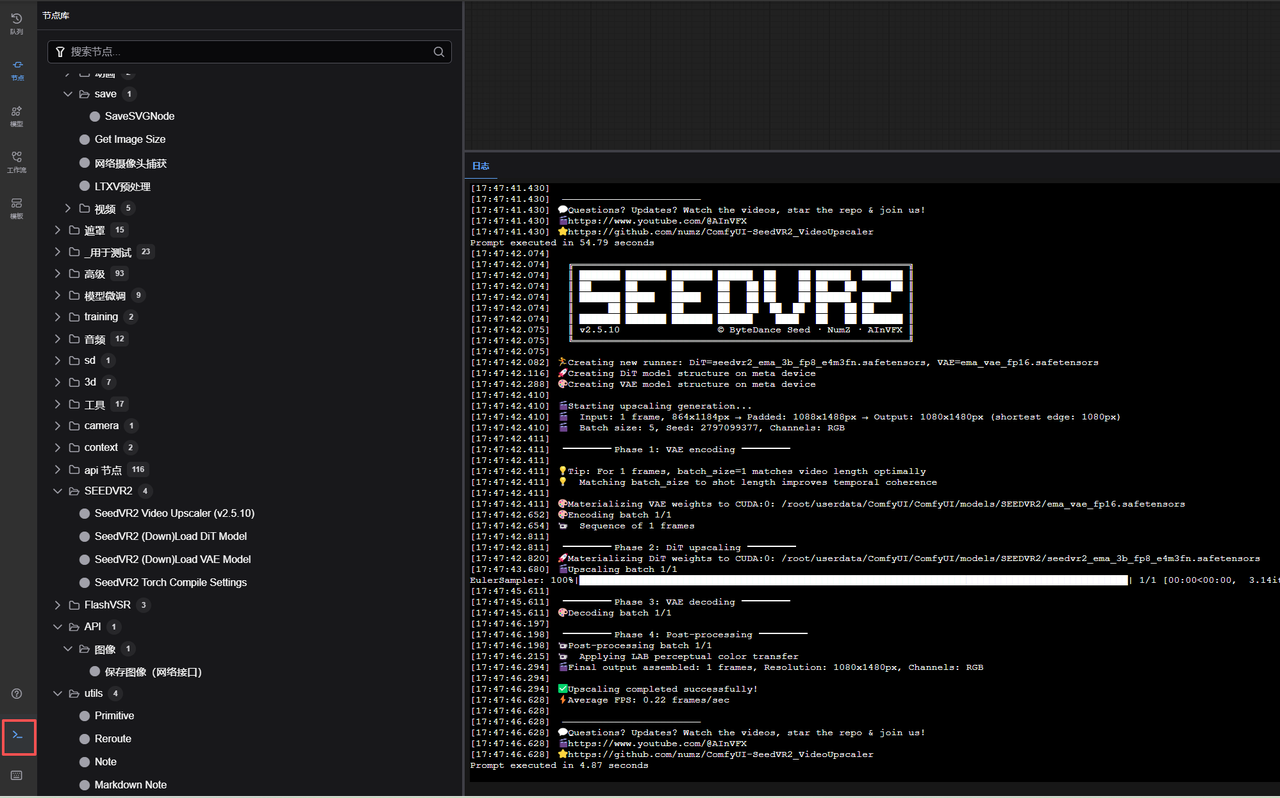This screenshot has width=1280, height=798.
Task: Select the SaveSVGNode node
Action: tap(140, 116)
